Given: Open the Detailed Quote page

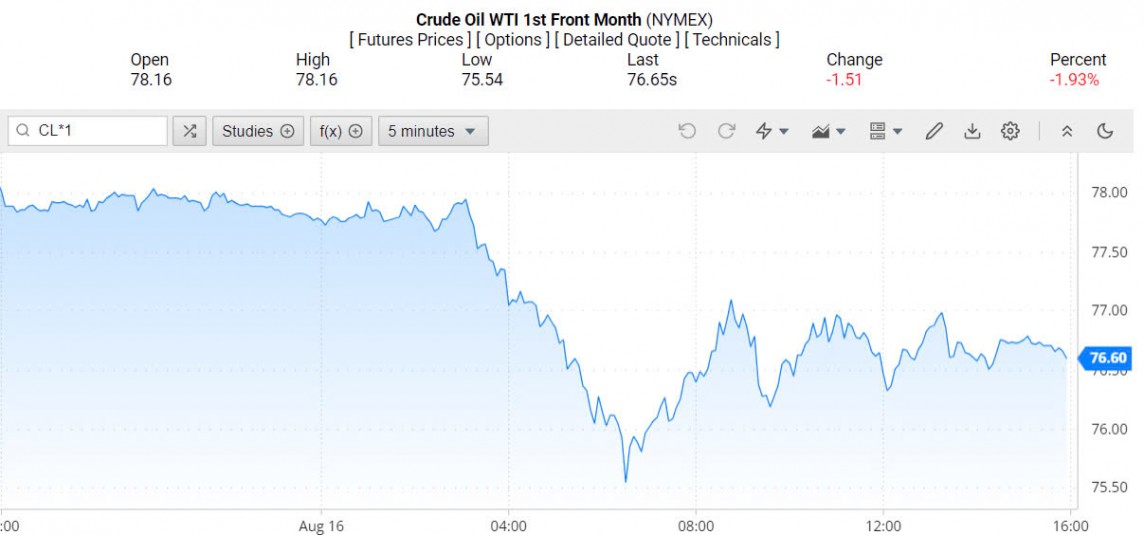Looking at the screenshot, I should pyautogui.click(x=617, y=40).
